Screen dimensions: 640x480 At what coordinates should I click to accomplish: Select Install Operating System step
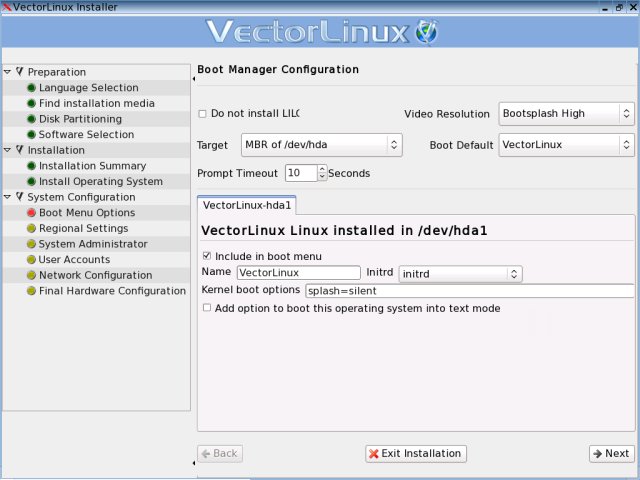(101, 181)
